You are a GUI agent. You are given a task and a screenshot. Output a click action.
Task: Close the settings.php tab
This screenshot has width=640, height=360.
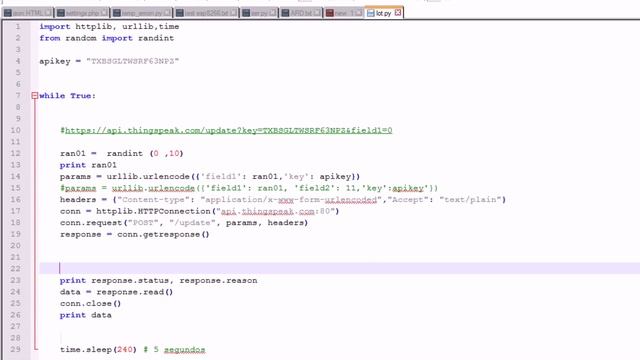coord(104,13)
